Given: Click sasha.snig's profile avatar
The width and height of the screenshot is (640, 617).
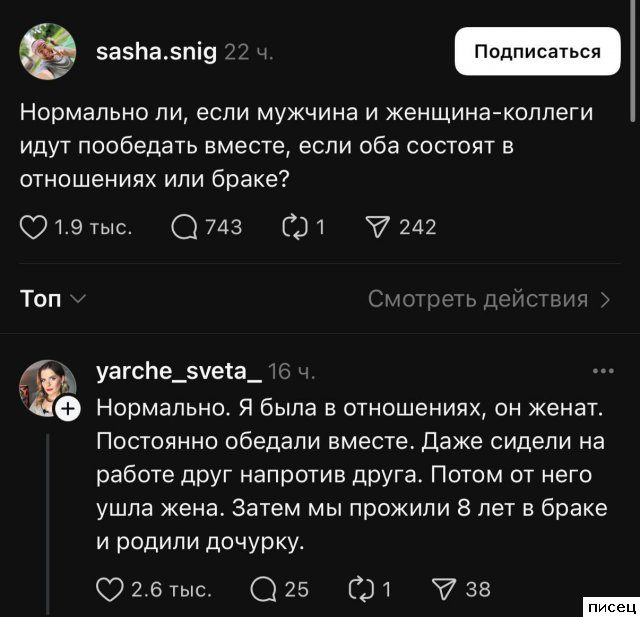Looking at the screenshot, I should [x=47, y=50].
